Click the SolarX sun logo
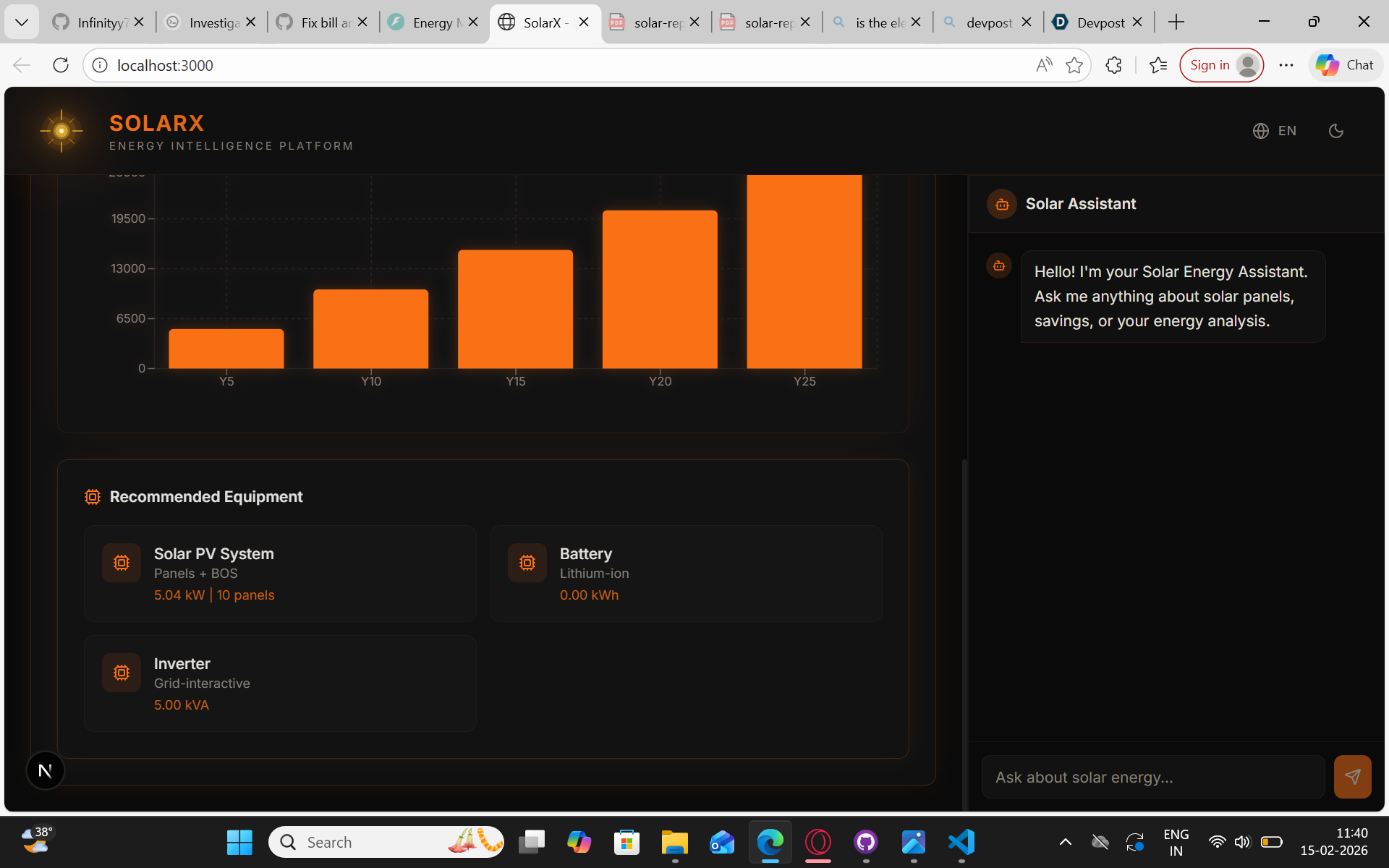 61,131
